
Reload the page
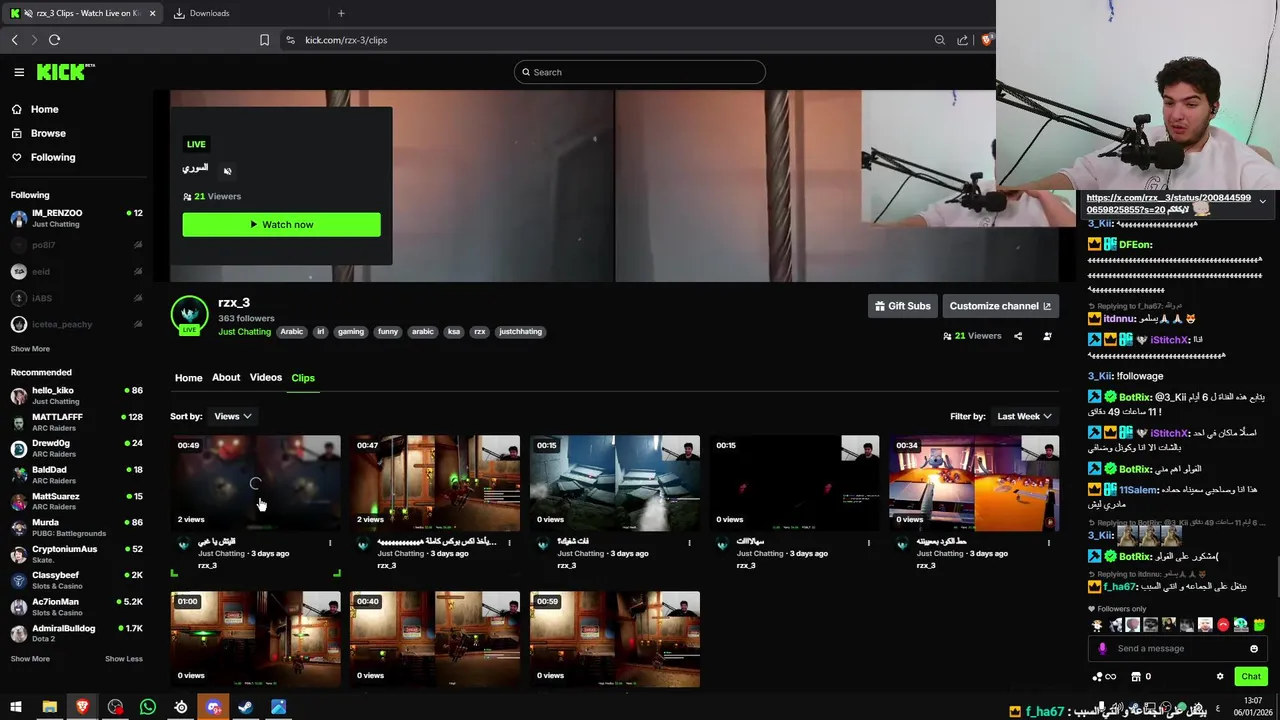pyautogui.click(x=54, y=40)
